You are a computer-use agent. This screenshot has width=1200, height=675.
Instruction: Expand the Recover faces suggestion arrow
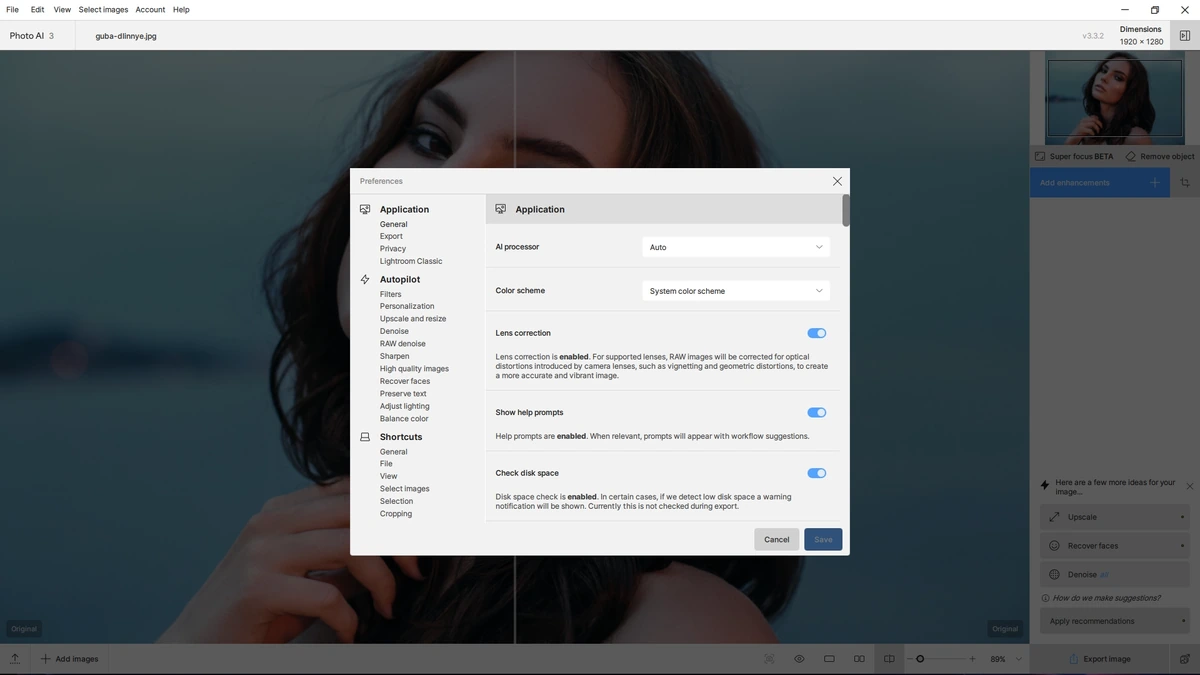1183,546
